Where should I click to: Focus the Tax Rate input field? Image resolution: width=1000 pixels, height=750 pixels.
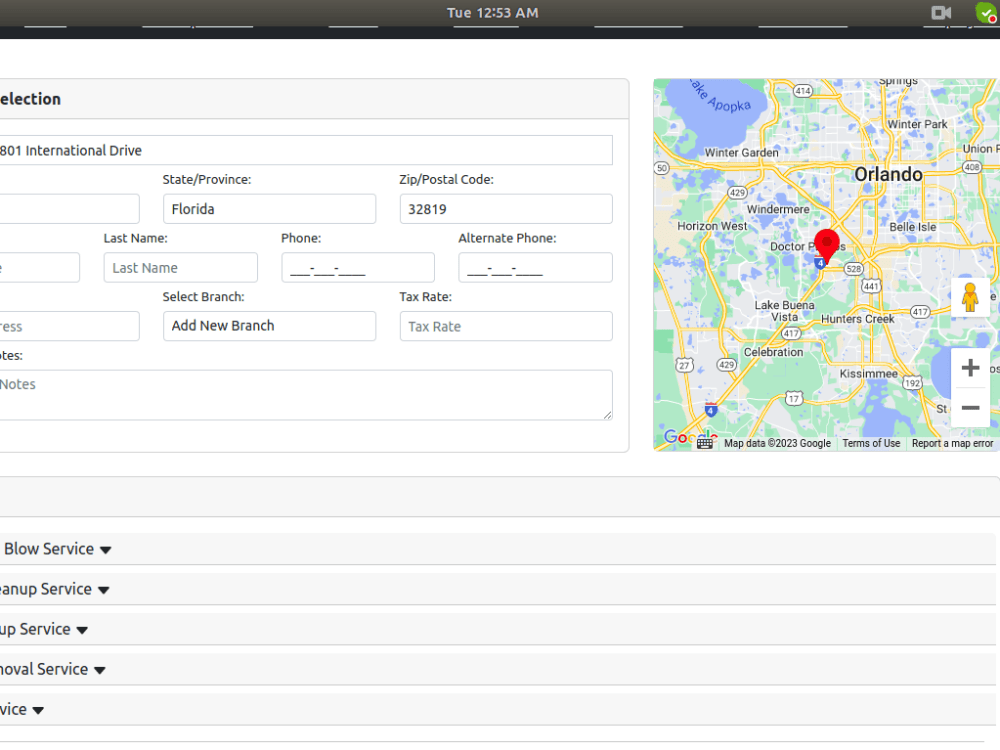tap(506, 327)
